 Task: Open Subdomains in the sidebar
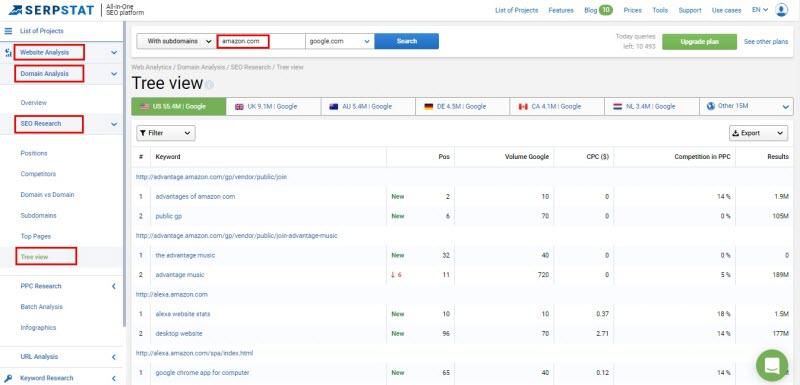38,216
